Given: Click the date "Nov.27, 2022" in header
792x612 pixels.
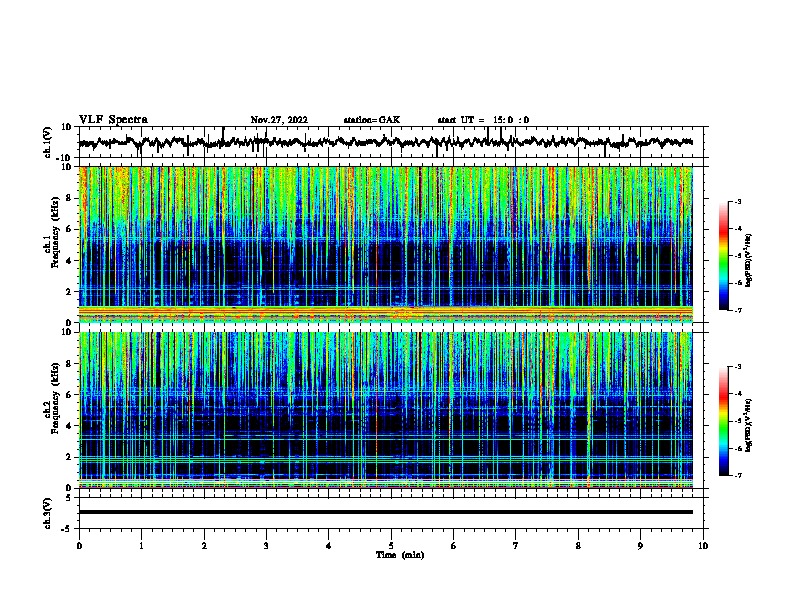Looking at the screenshot, I should pyautogui.click(x=279, y=120).
